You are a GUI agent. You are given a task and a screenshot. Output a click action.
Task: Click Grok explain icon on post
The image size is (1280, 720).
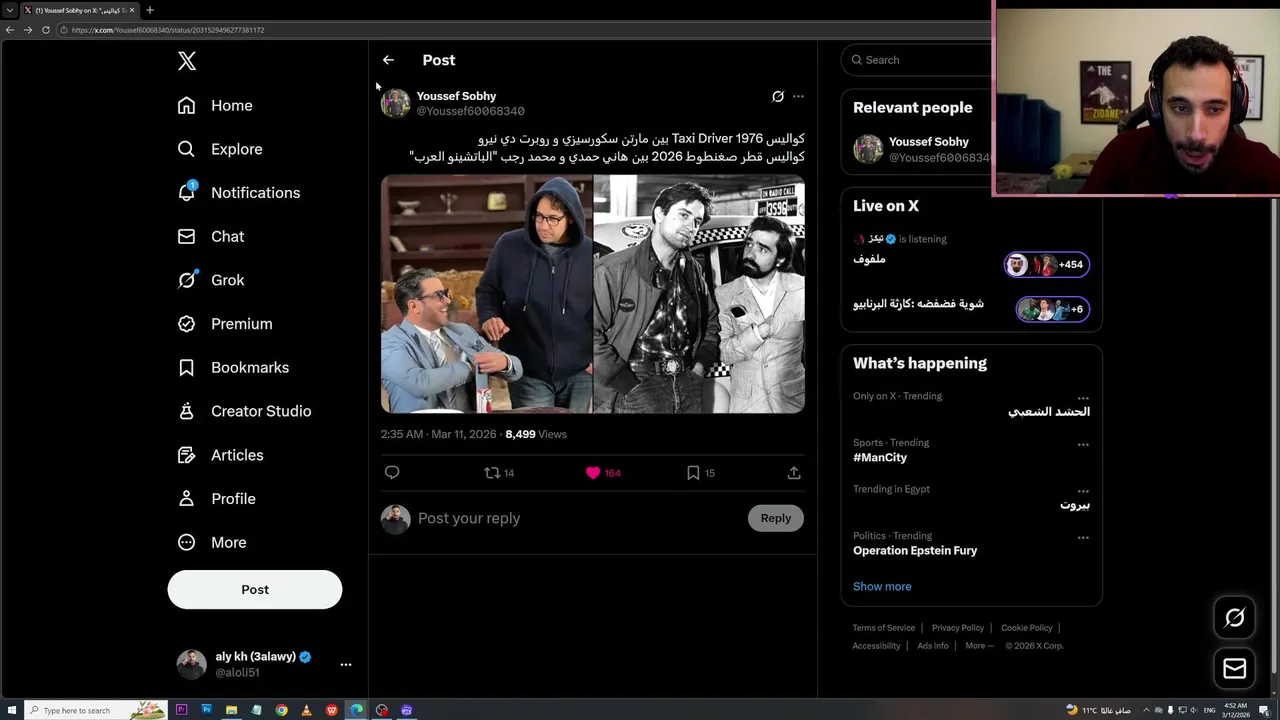778,96
